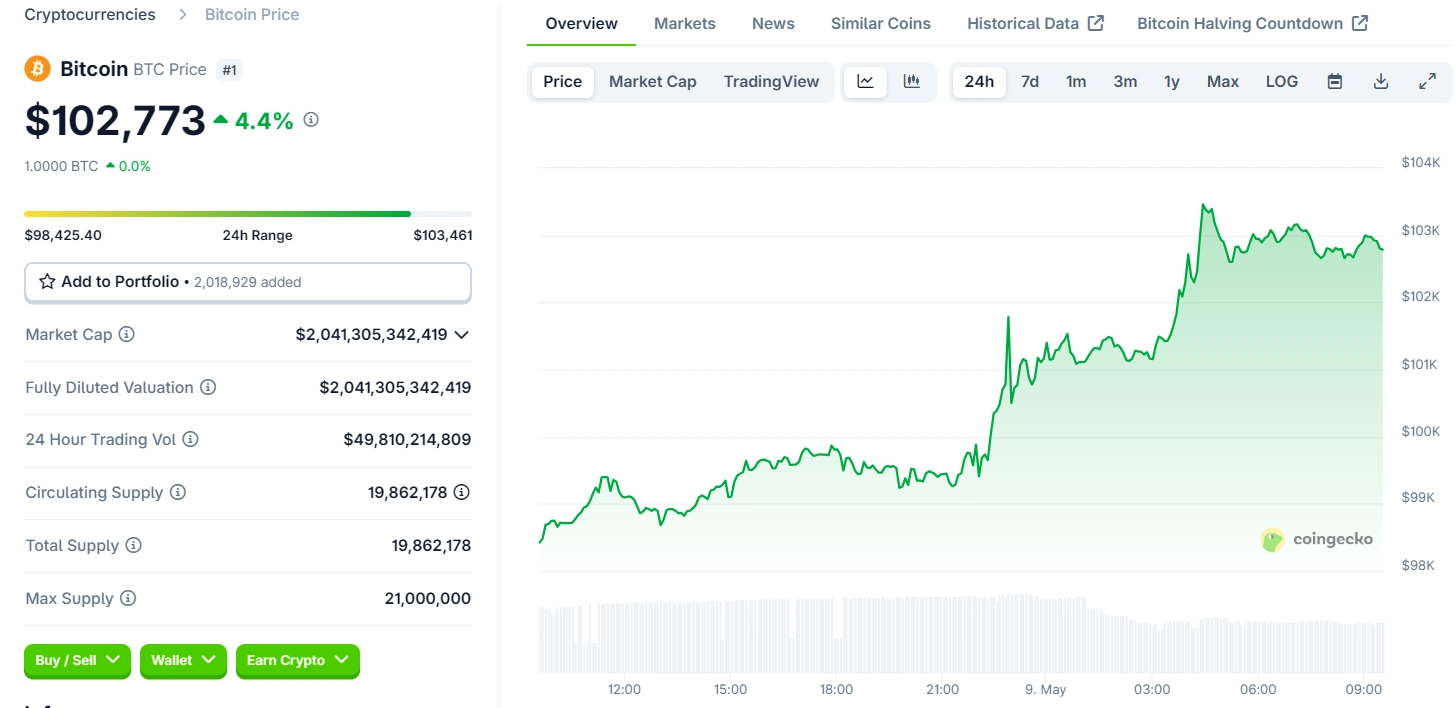The image size is (1456, 708).
Task: Expand the chart to fullscreen
Action: click(x=1428, y=82)
